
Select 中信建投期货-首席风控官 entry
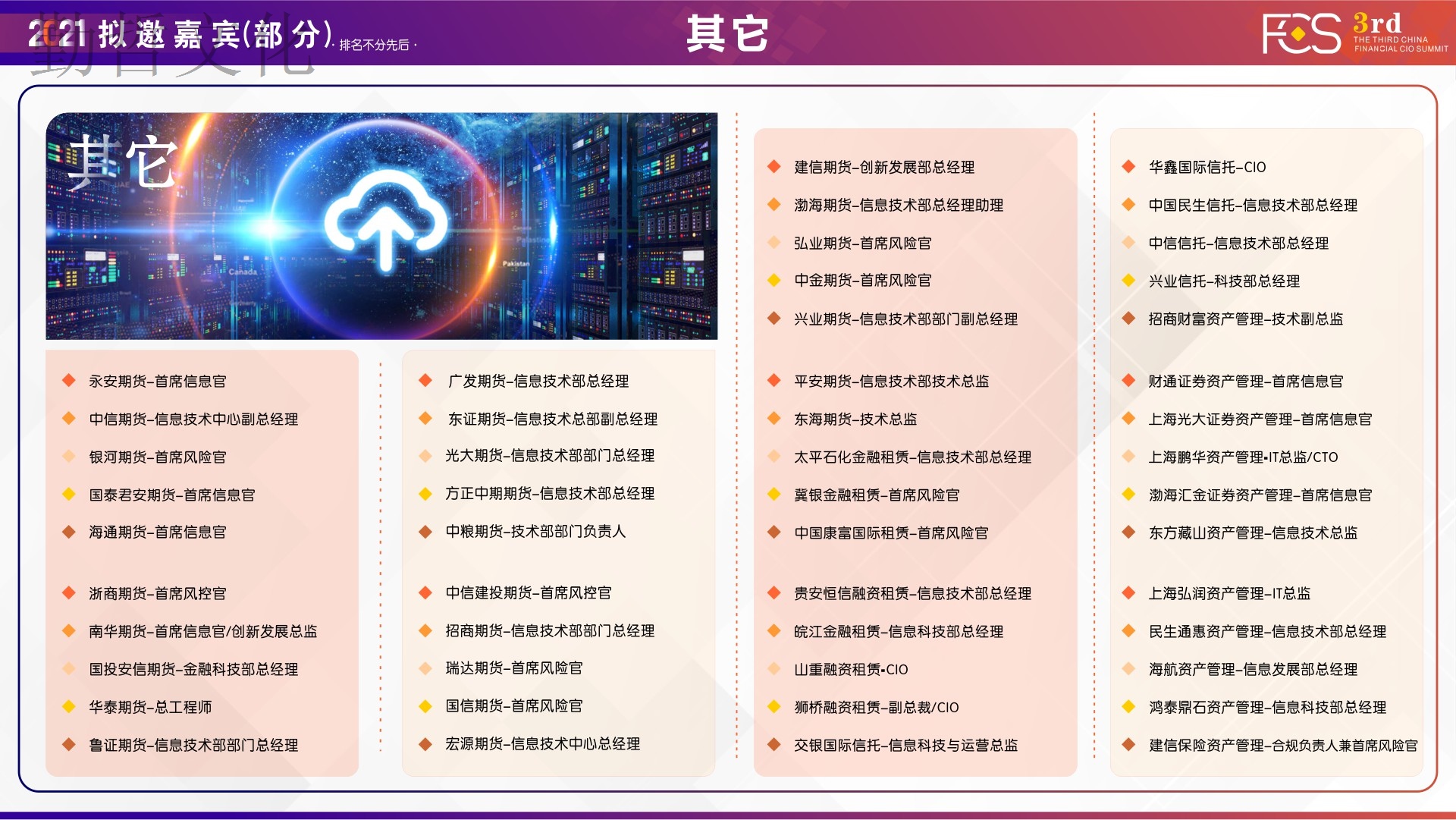(x=529, y=592)
